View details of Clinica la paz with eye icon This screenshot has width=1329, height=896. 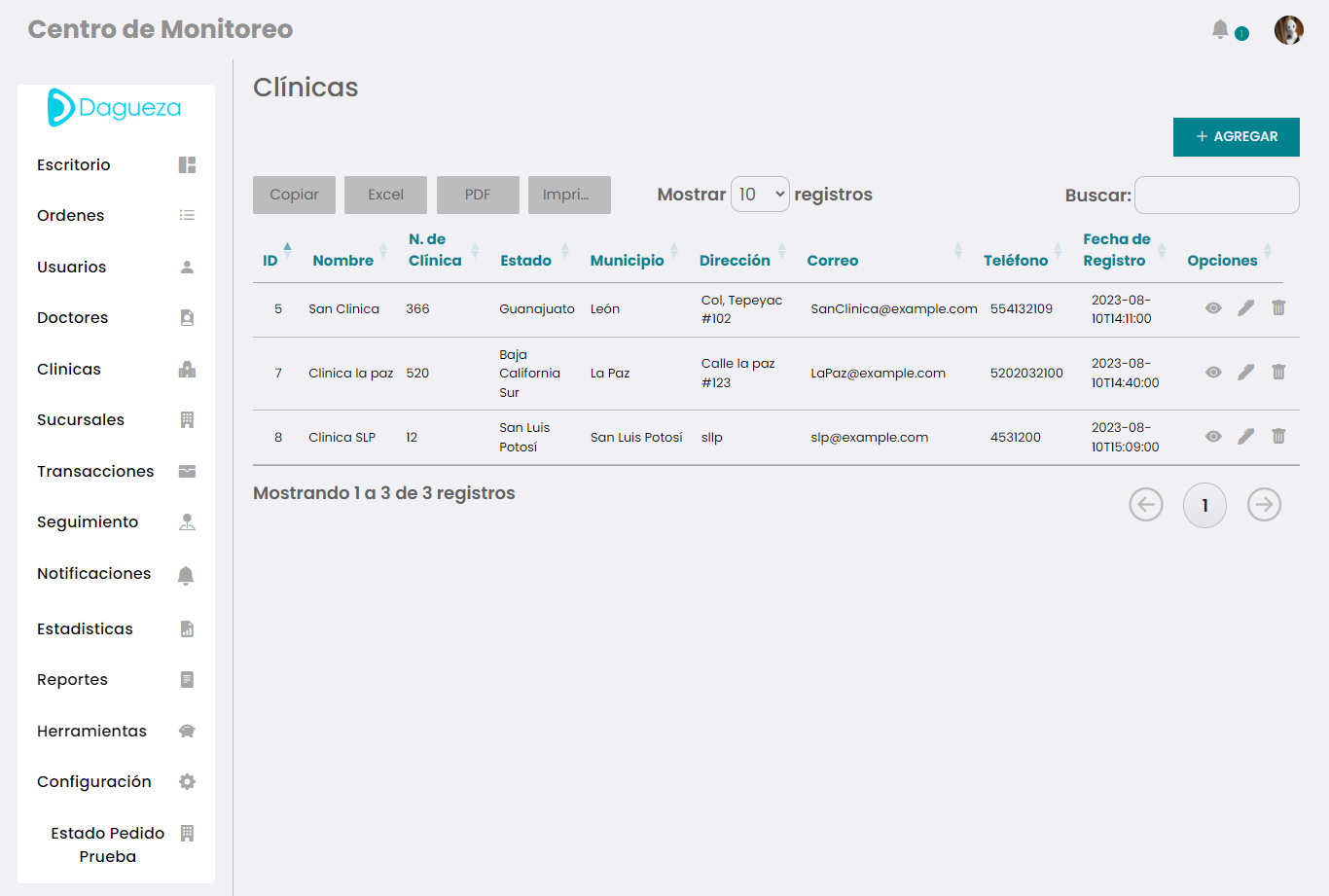tap(1213, 372)
